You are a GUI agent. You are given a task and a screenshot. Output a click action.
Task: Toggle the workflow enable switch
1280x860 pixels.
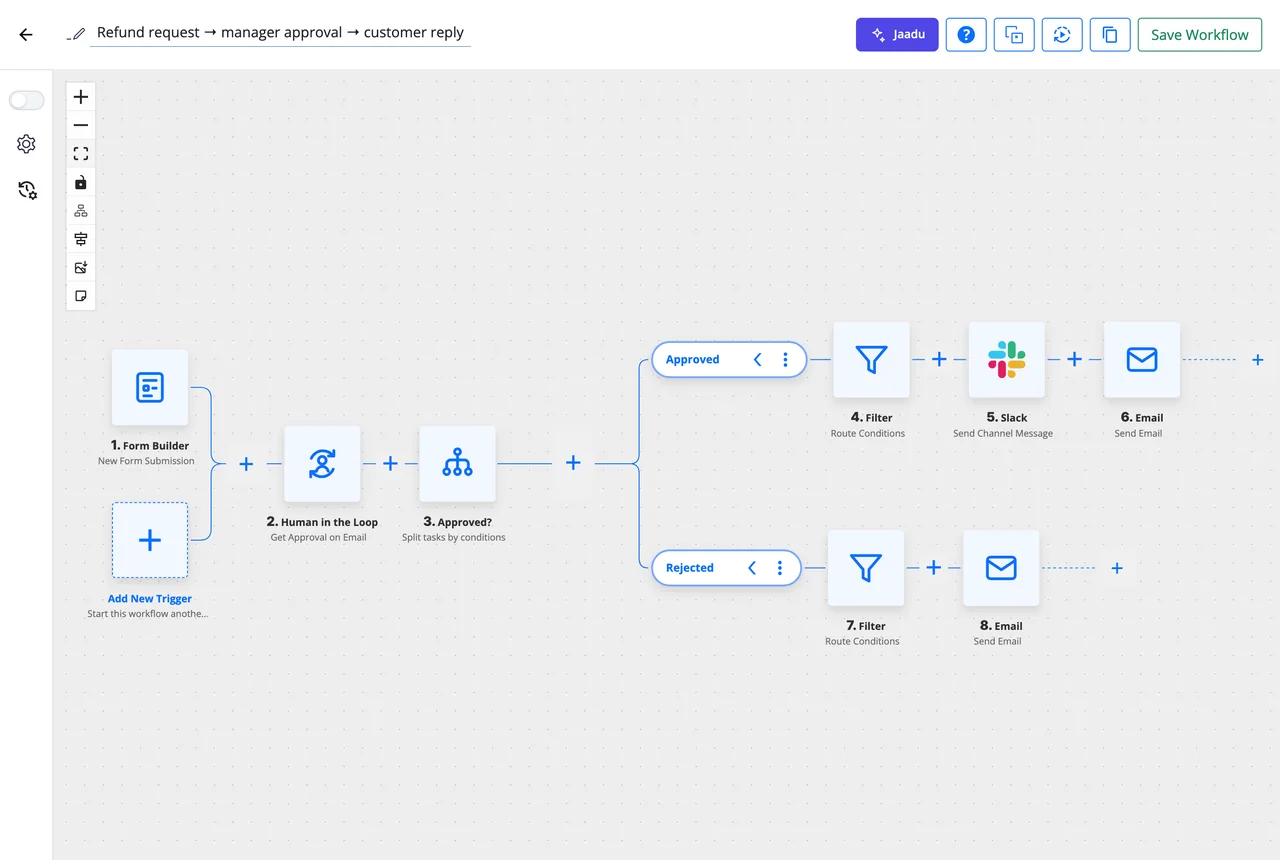(27, 100)
